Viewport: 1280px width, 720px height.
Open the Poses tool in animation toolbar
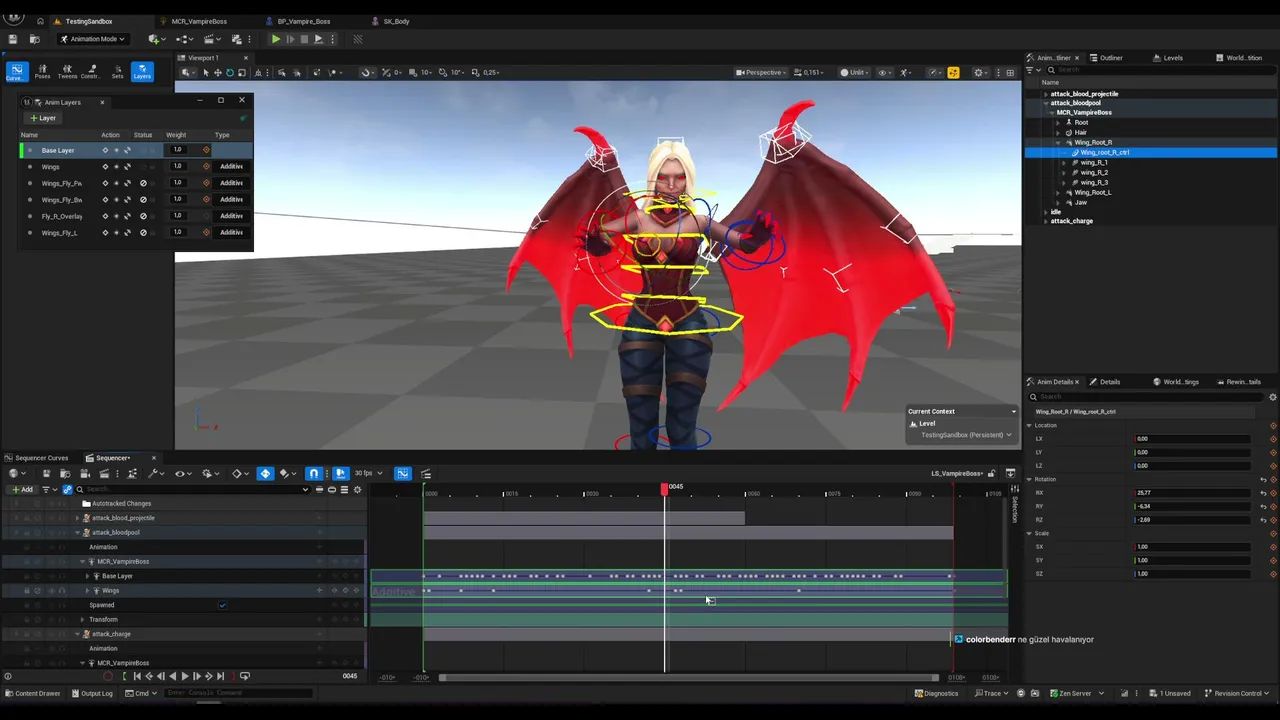(42, 71)
